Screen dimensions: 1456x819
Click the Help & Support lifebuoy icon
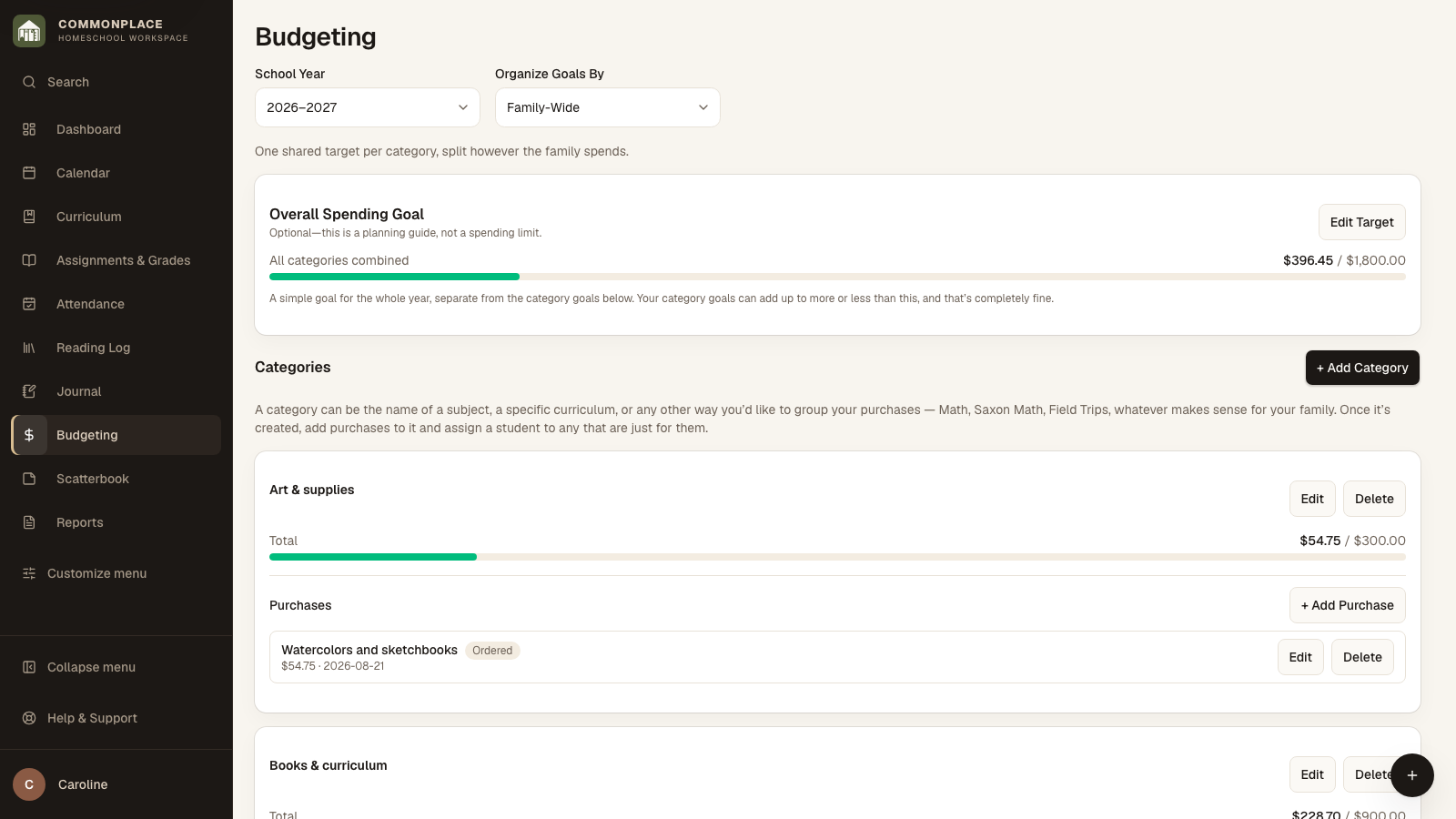pos(29,718)
